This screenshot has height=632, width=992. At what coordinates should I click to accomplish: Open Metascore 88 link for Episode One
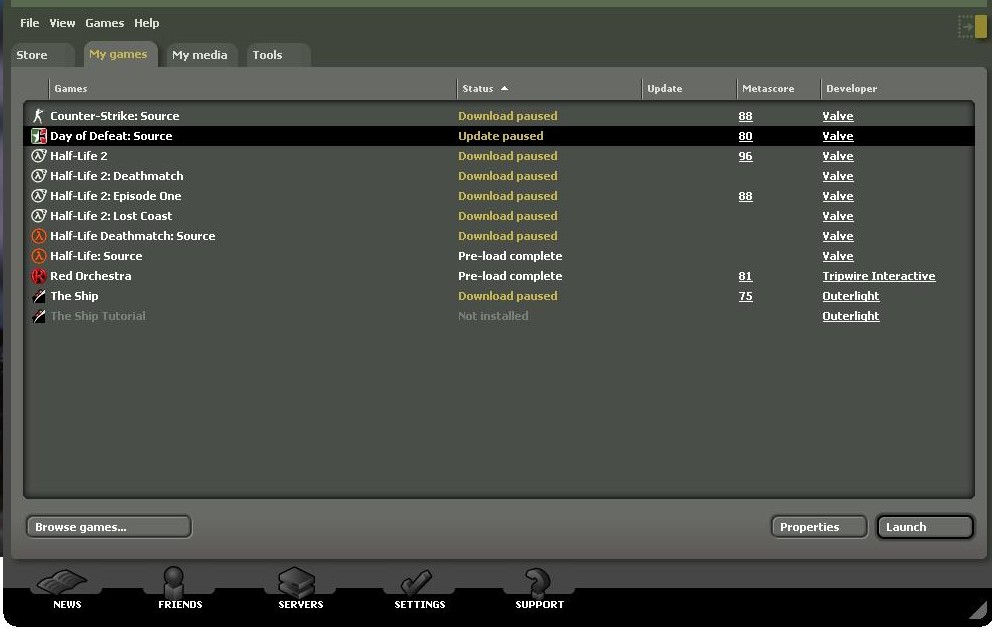pyautogui.click(x=745, y=196)
